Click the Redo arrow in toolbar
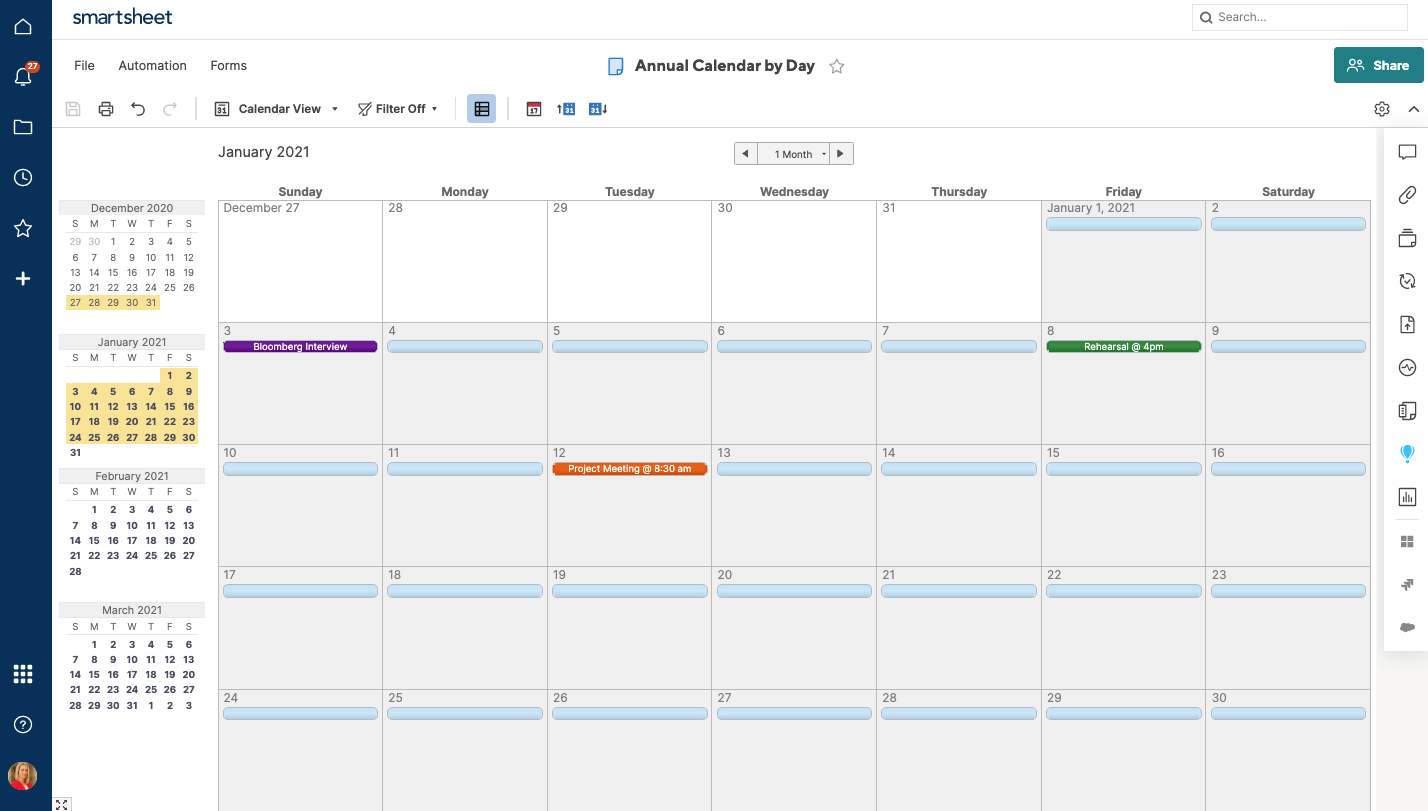1428x811 pixels. (x=170, y=109)
